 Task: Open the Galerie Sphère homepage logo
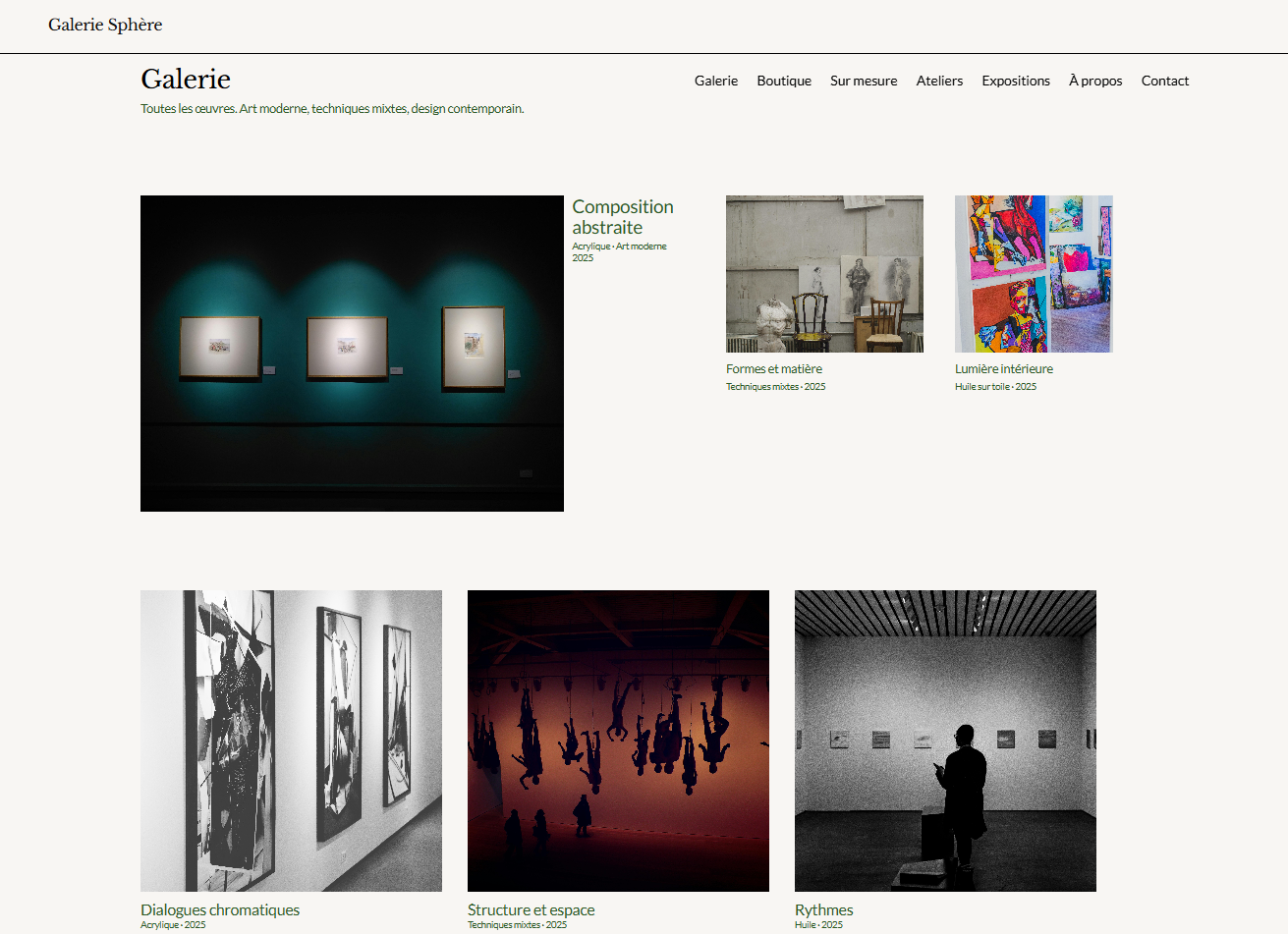pyautogui.click(x=105, y=25)
